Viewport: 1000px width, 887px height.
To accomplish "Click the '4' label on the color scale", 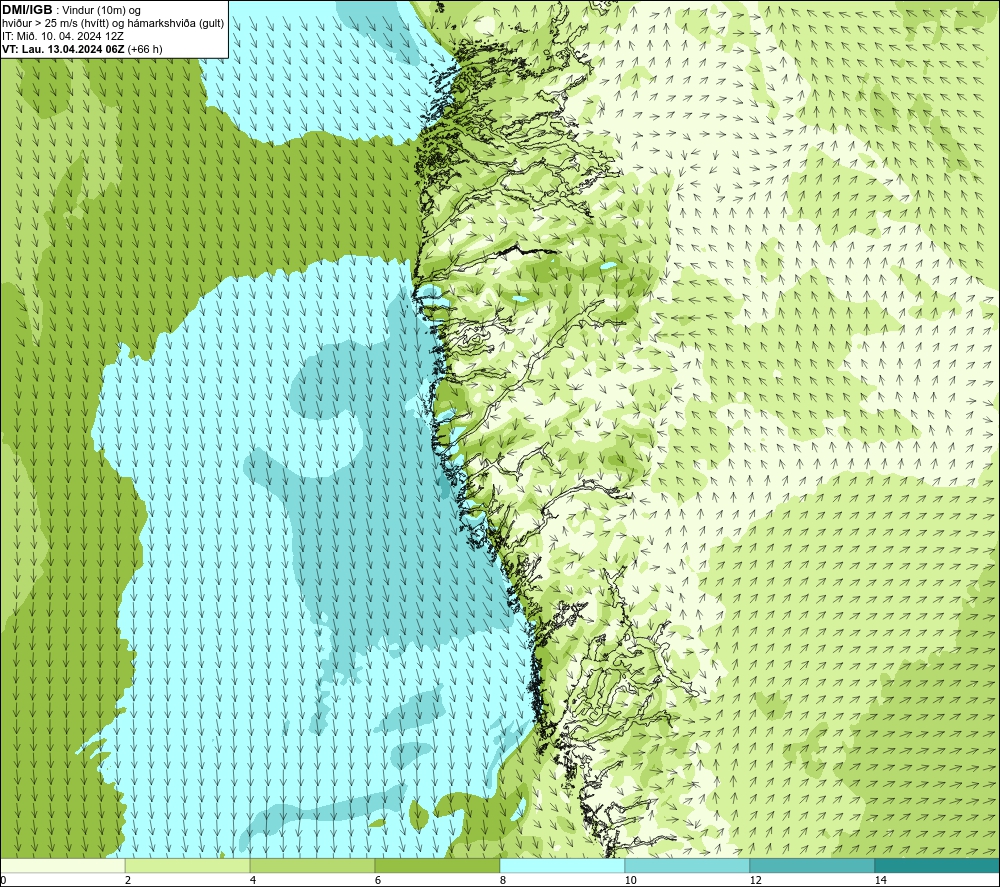I will [x=253, y=880].
